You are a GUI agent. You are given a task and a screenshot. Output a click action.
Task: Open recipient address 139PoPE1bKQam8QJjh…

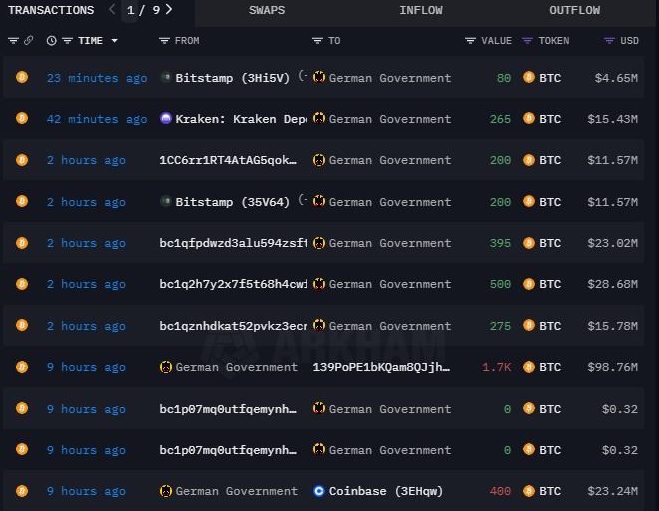(x=381, y=367)
